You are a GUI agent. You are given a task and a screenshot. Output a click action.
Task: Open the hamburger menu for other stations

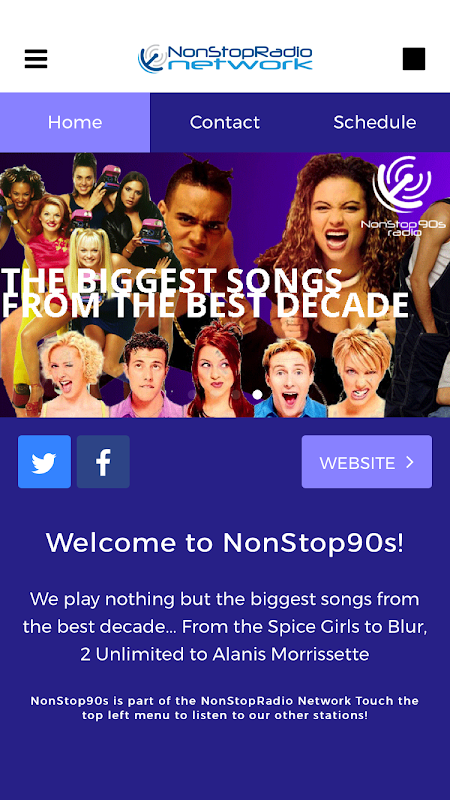[36, 59]
